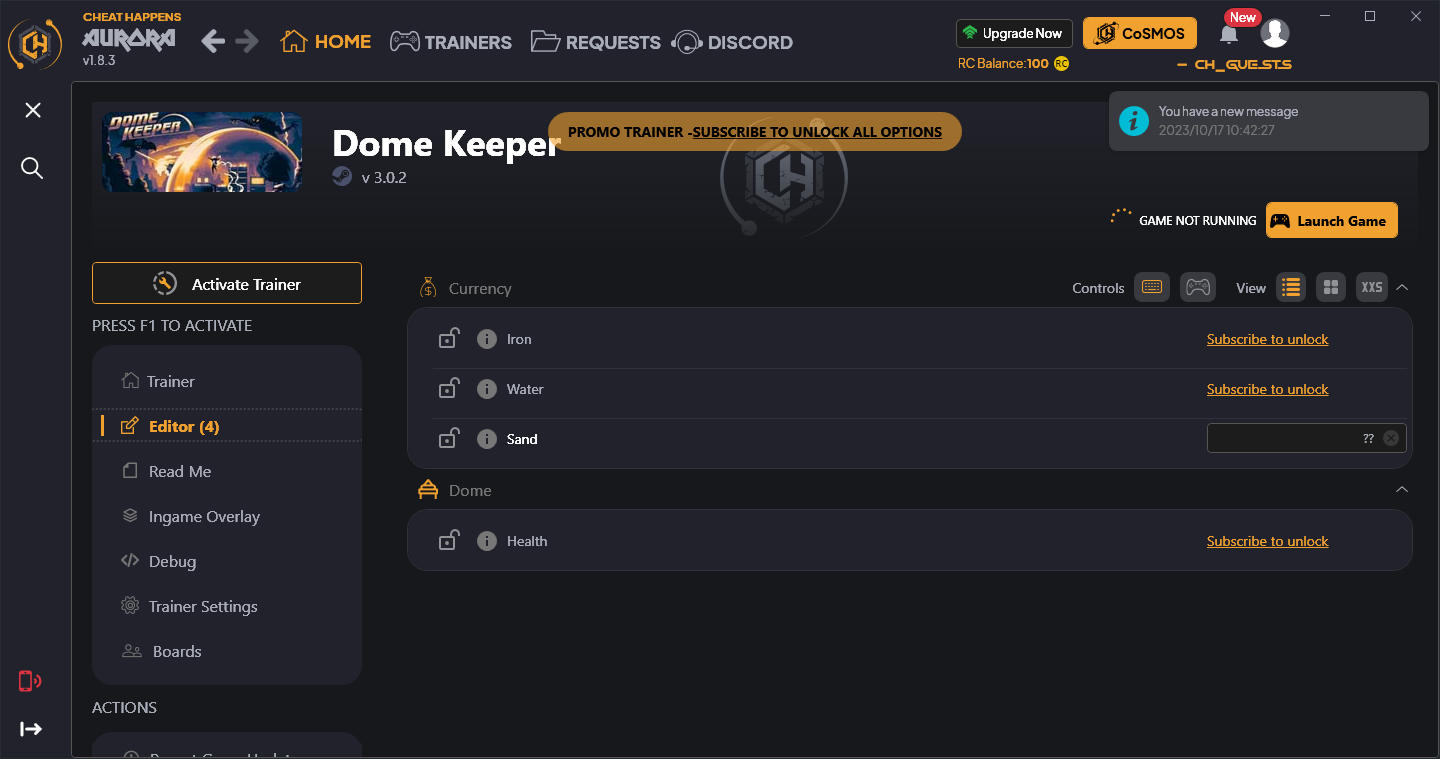
Task: Launch Game button
Action: [x=1331, y=221]
